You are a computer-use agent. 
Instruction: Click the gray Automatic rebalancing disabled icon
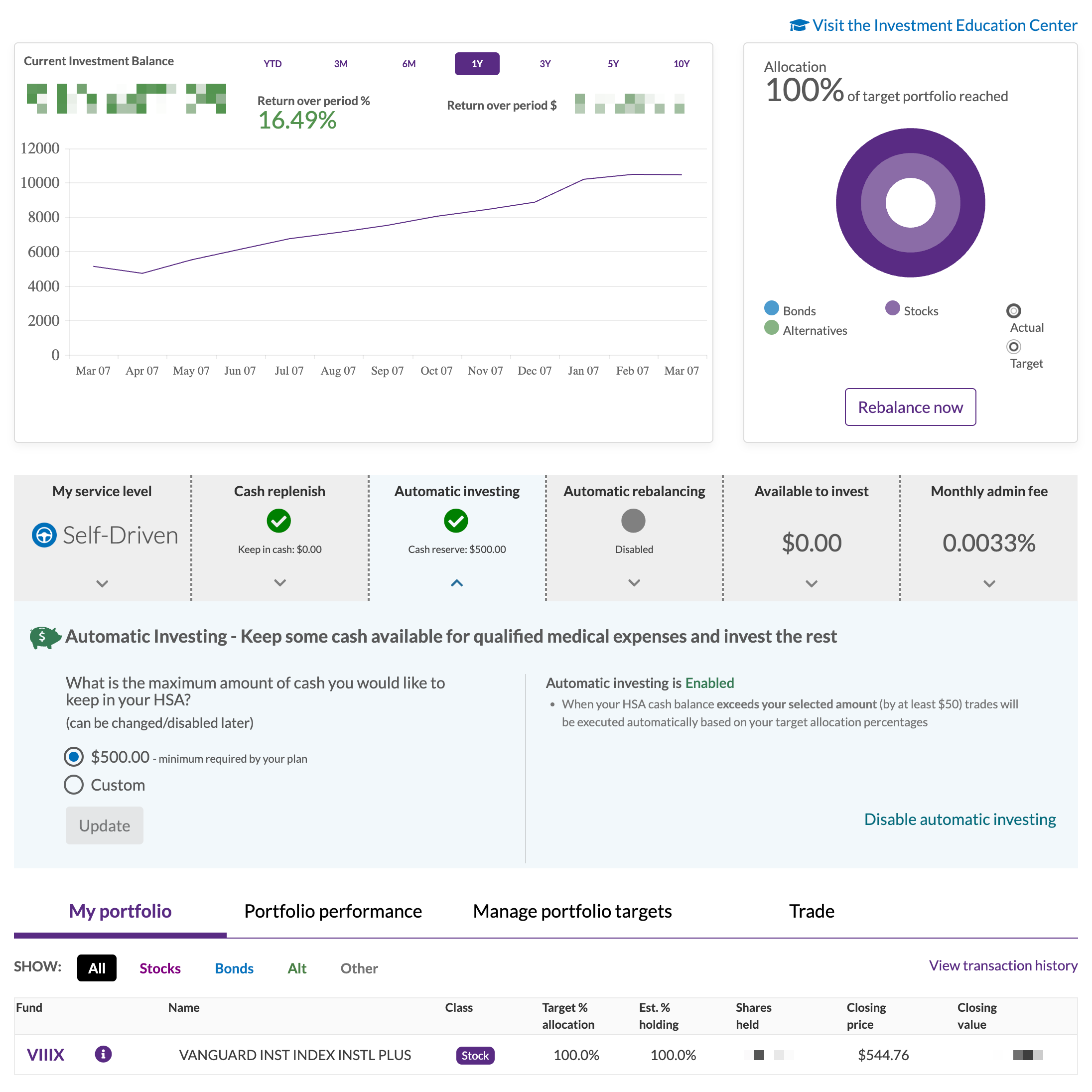click(x=633, y=521)
